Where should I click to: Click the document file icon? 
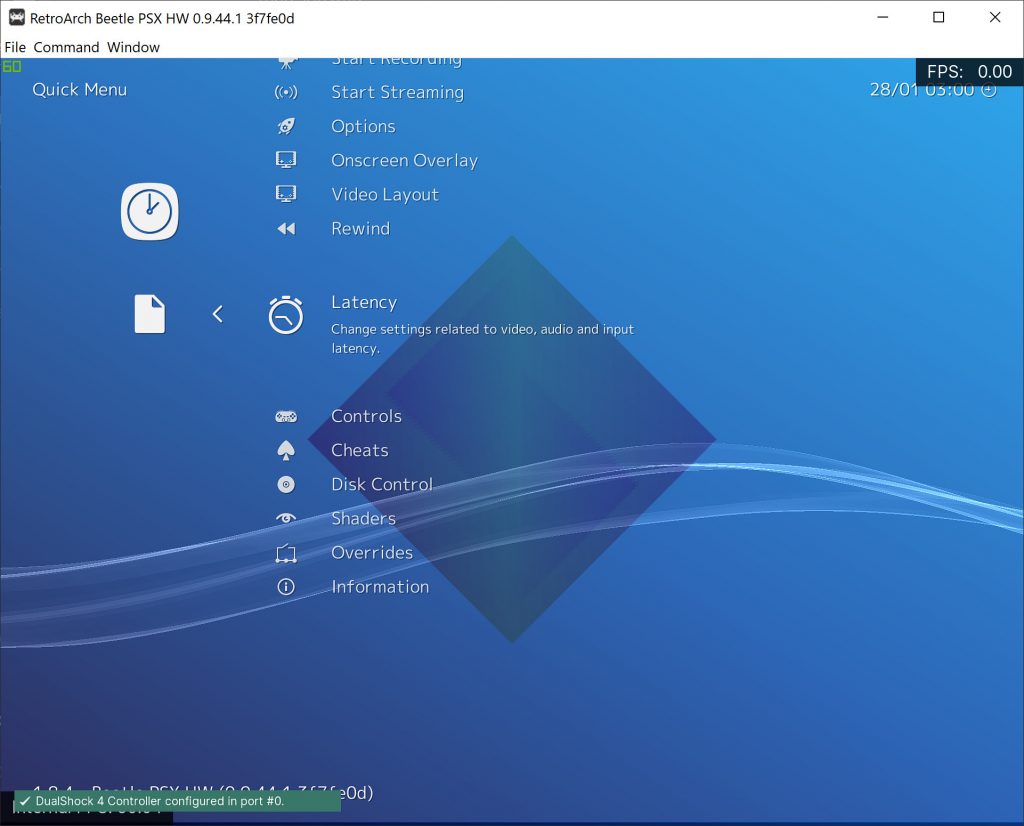coord(150,314)
